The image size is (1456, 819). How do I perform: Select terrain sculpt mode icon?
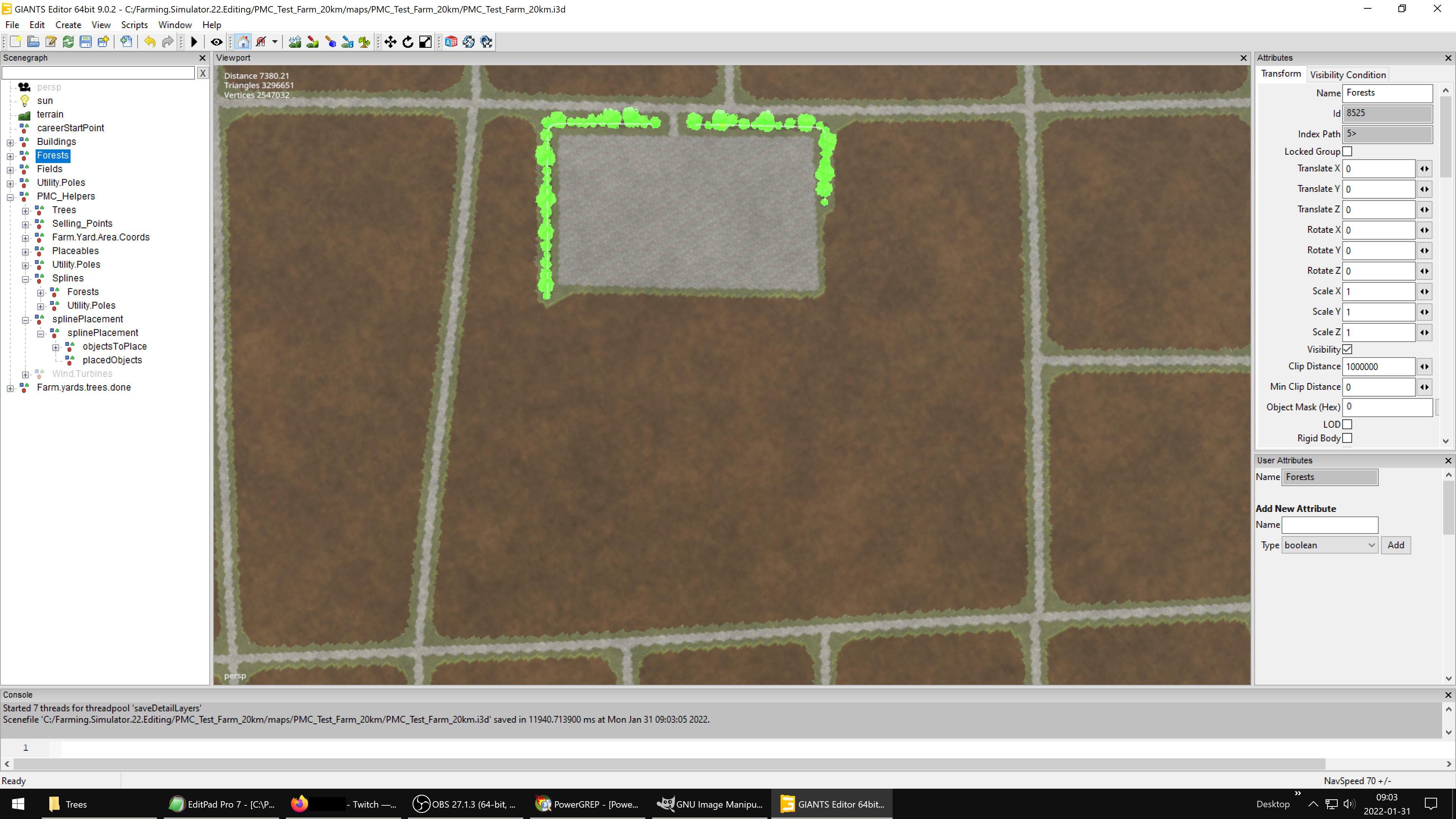point(295,42)
